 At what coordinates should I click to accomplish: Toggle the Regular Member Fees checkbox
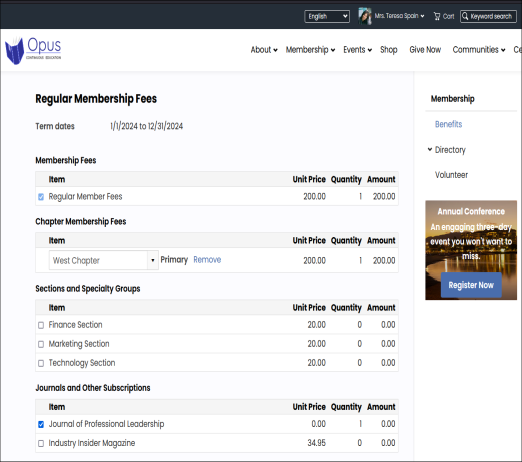(x=41, y=197)
